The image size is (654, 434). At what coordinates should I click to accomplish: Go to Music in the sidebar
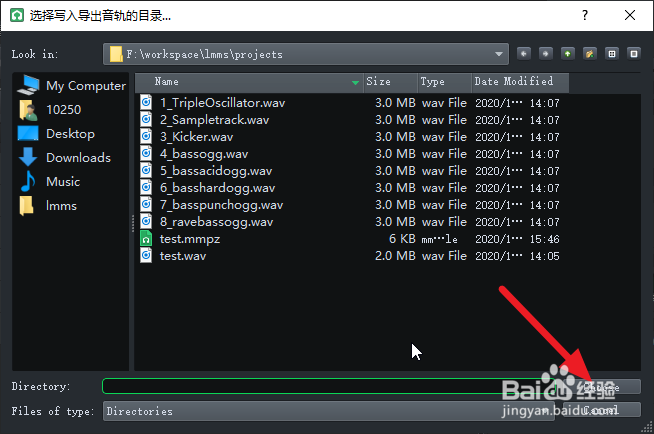[x=49, y=182]
